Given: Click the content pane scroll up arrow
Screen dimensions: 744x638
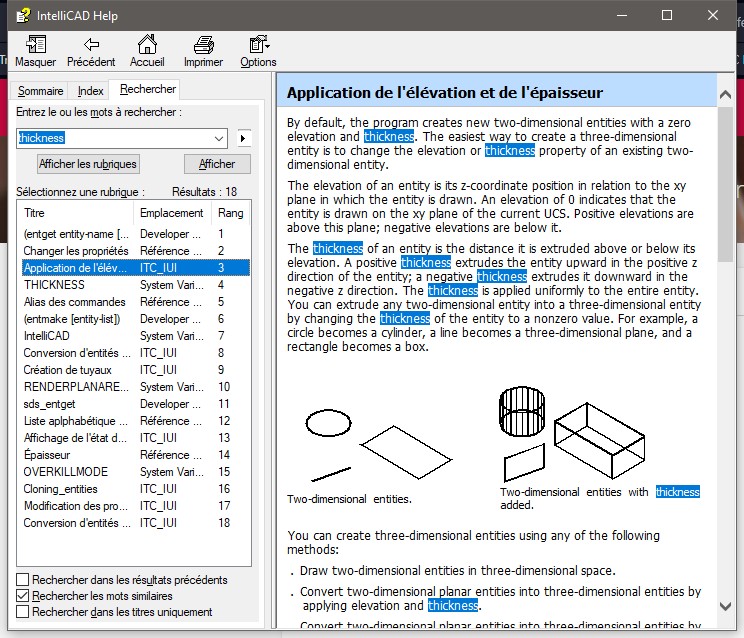Looking at the screenshot, I should 725,94.
